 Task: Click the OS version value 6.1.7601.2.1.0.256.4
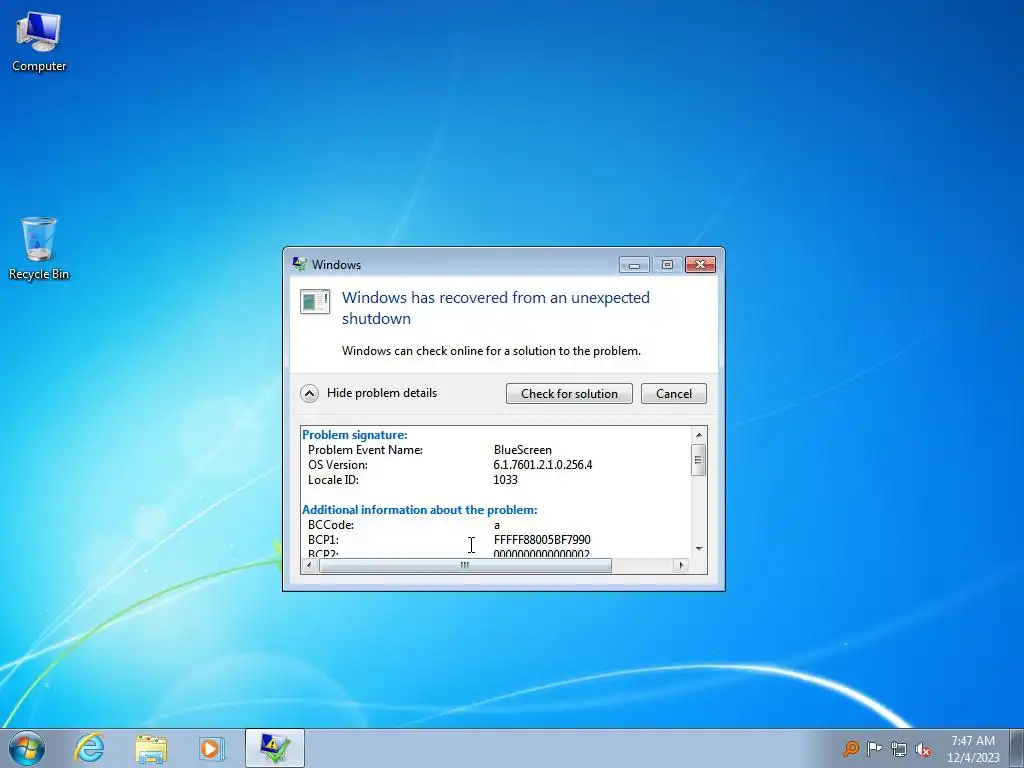click(x=543, y=465)
